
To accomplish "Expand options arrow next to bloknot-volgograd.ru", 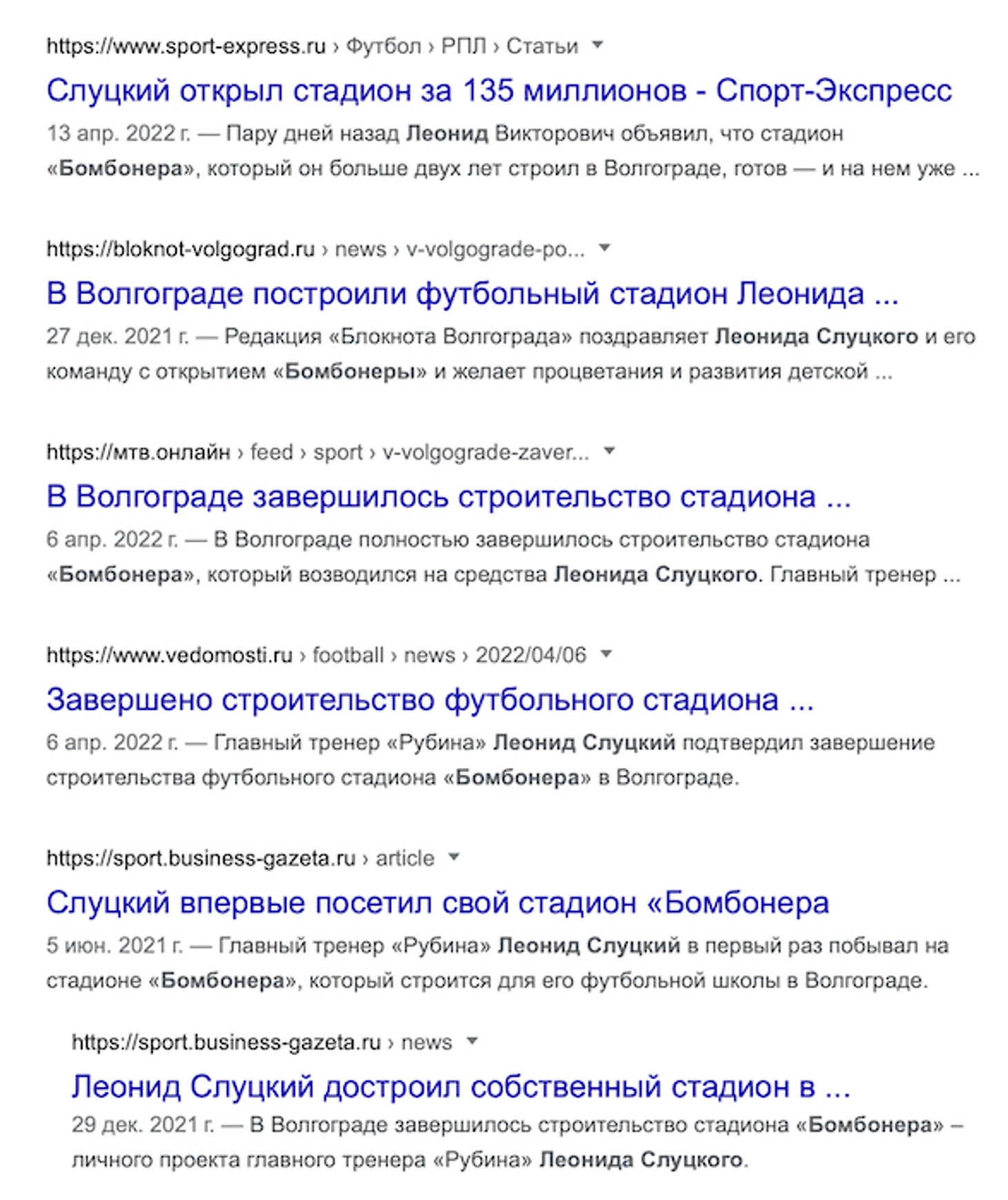I will pos(605,249).
